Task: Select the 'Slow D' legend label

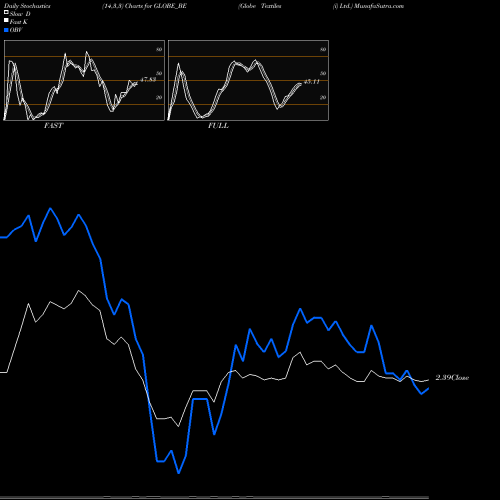Action: (x=20, y=14)
